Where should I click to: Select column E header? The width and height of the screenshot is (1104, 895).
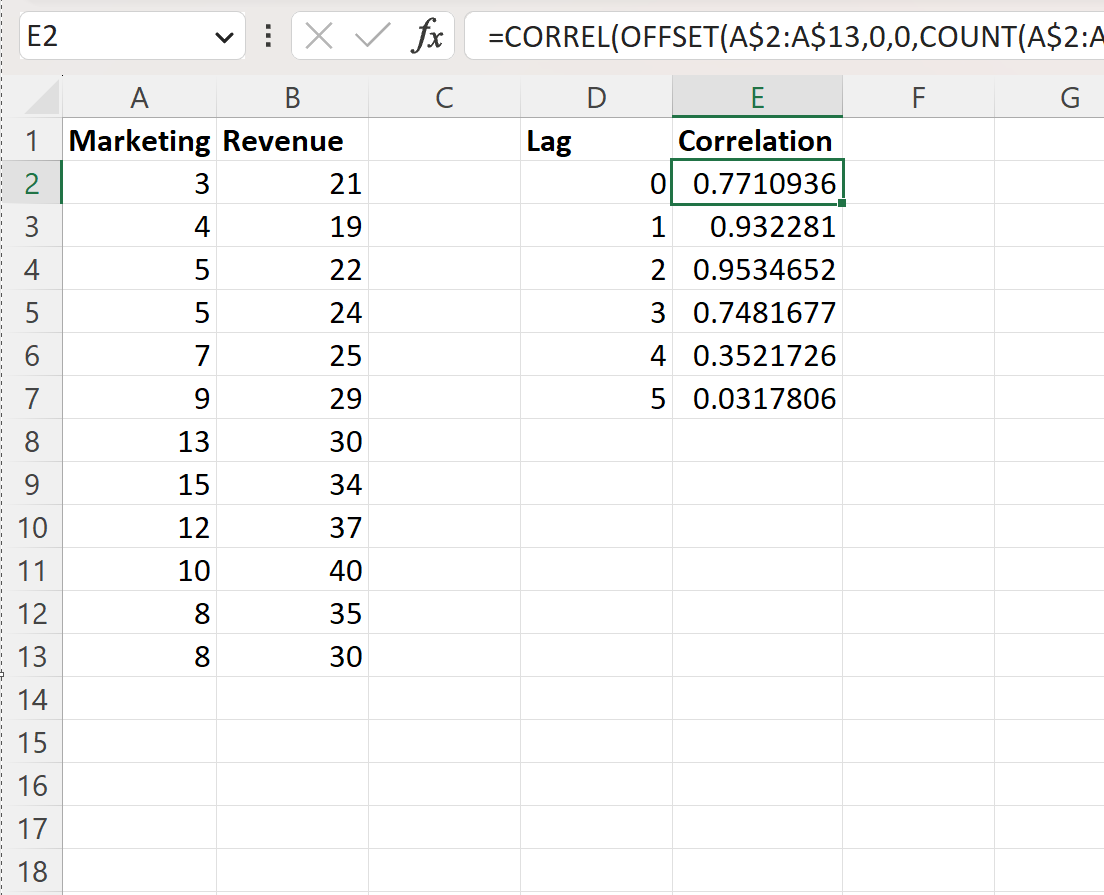(757, 97)
